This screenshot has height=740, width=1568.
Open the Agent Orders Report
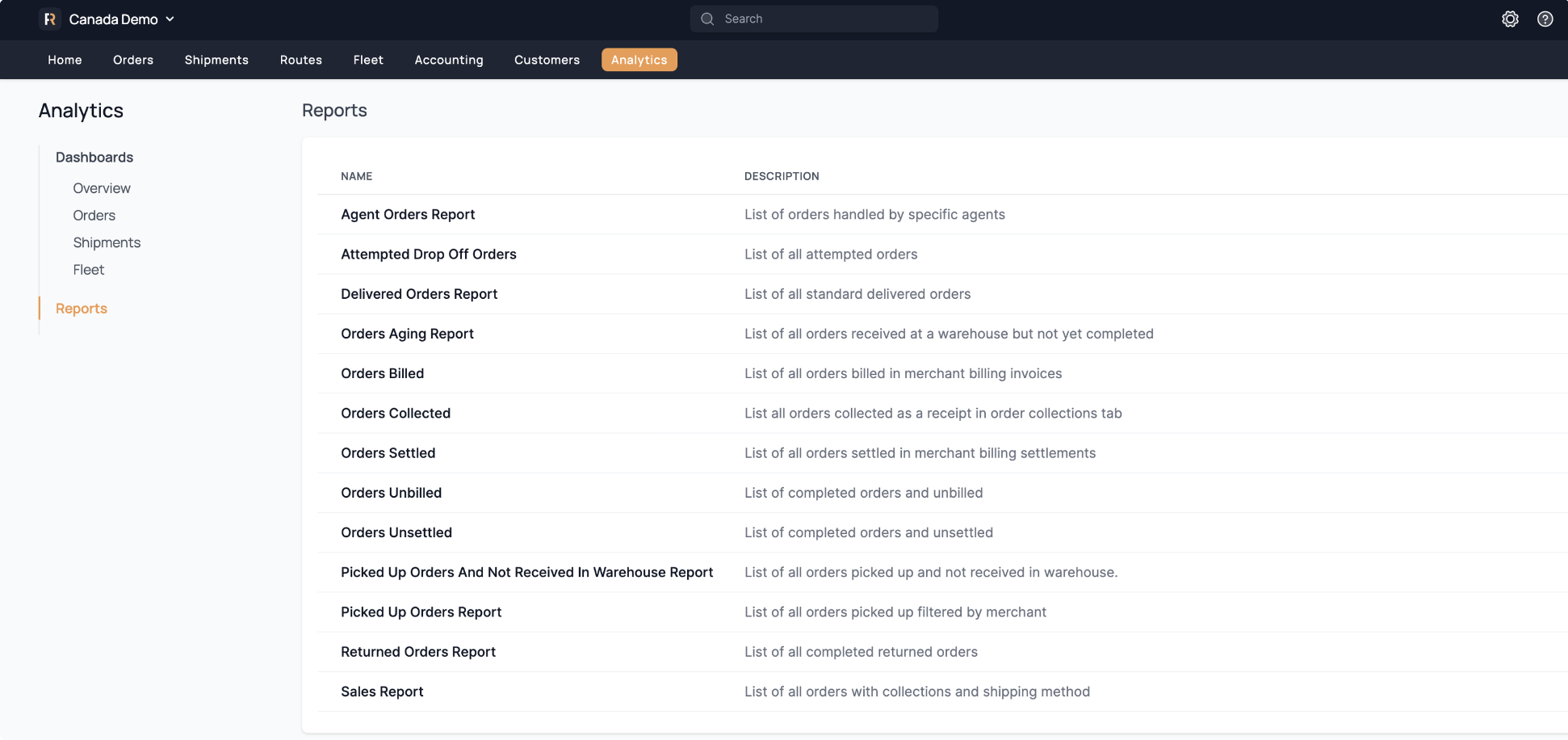click(x=408, y=214)
